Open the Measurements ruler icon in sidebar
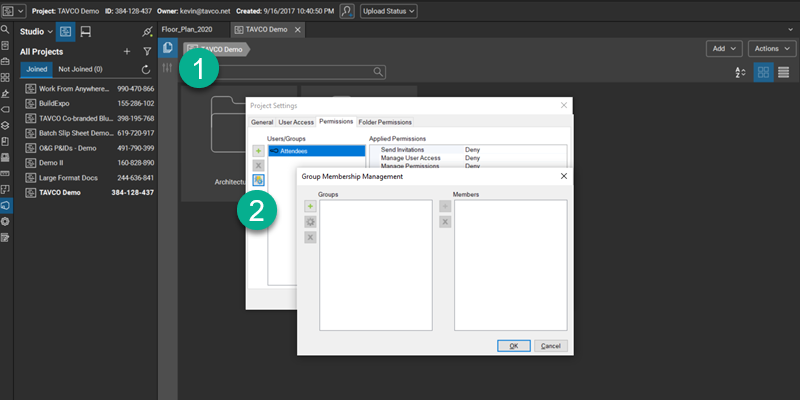The height and width of the screenshot is (400, 800). pyautogui.click(x=5, y=173)
